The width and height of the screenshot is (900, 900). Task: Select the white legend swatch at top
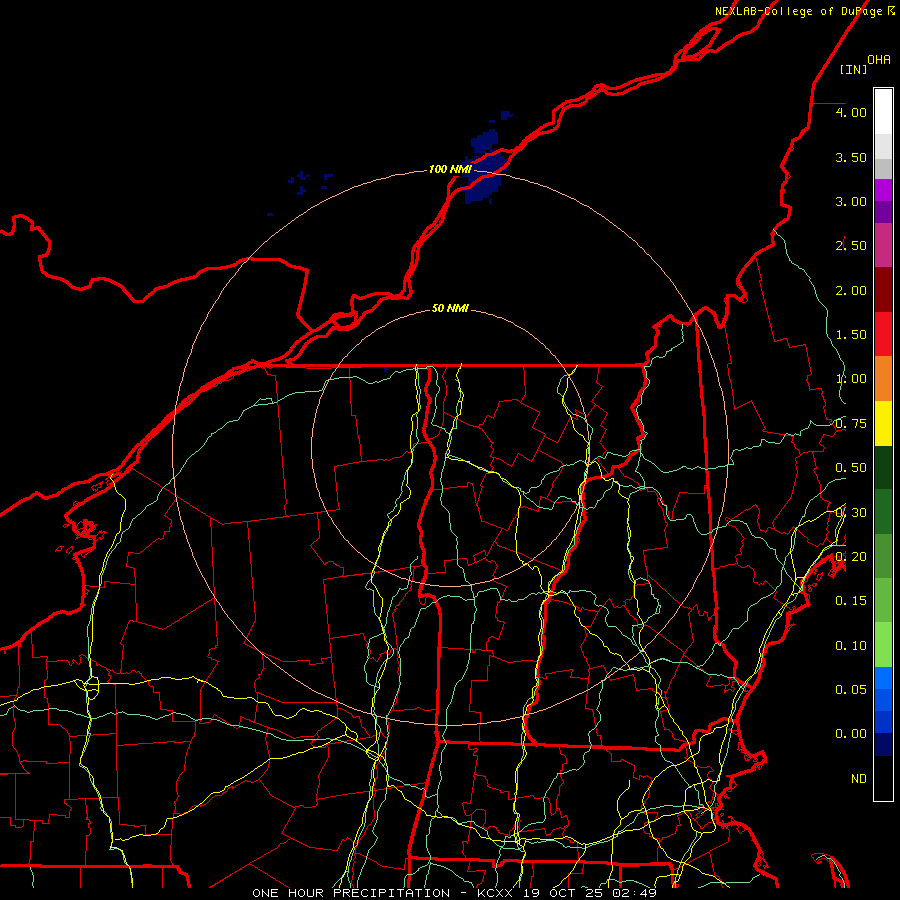pyautogui.click(x=883, y=112)
